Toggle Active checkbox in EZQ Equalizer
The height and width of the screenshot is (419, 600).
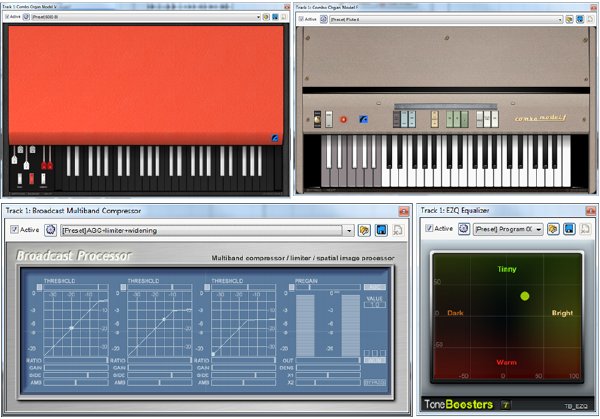(429, 228)
